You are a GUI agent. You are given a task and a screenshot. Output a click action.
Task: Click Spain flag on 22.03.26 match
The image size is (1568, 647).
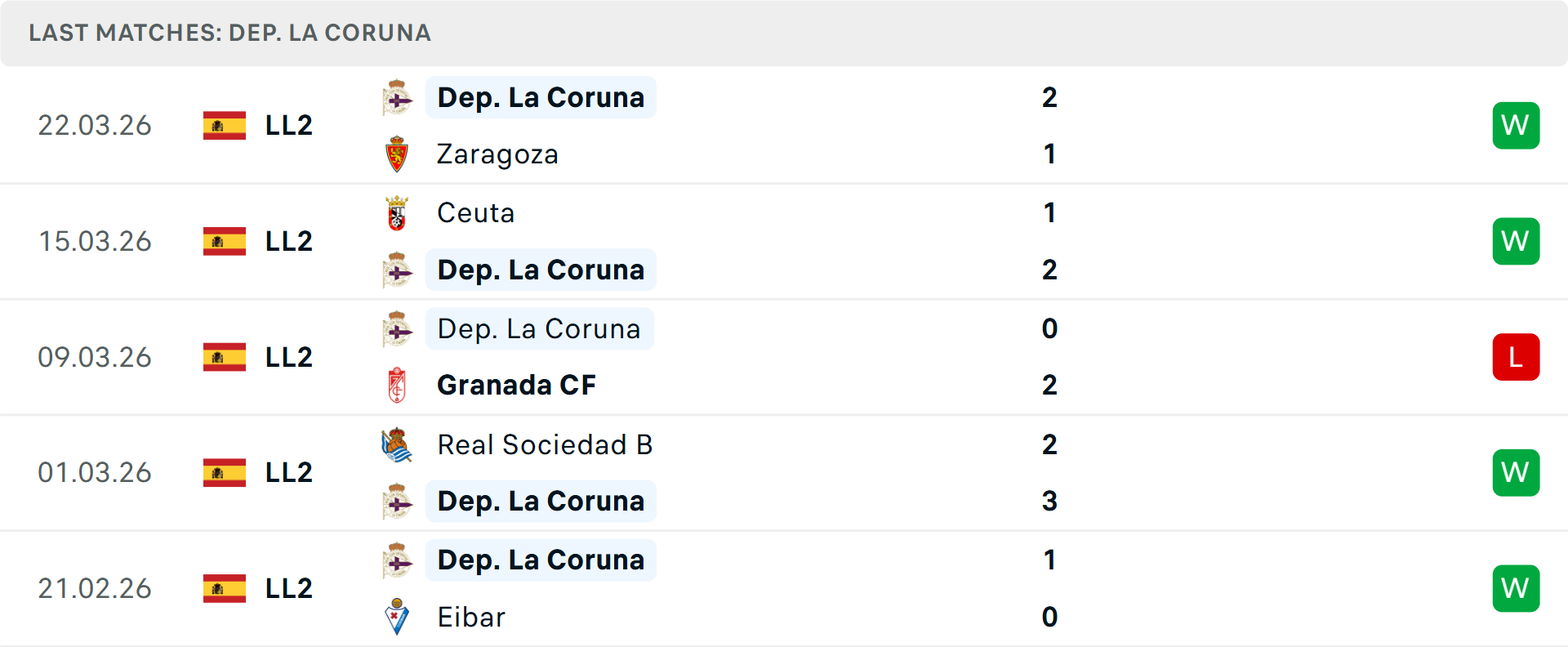[x=225, y=126]
